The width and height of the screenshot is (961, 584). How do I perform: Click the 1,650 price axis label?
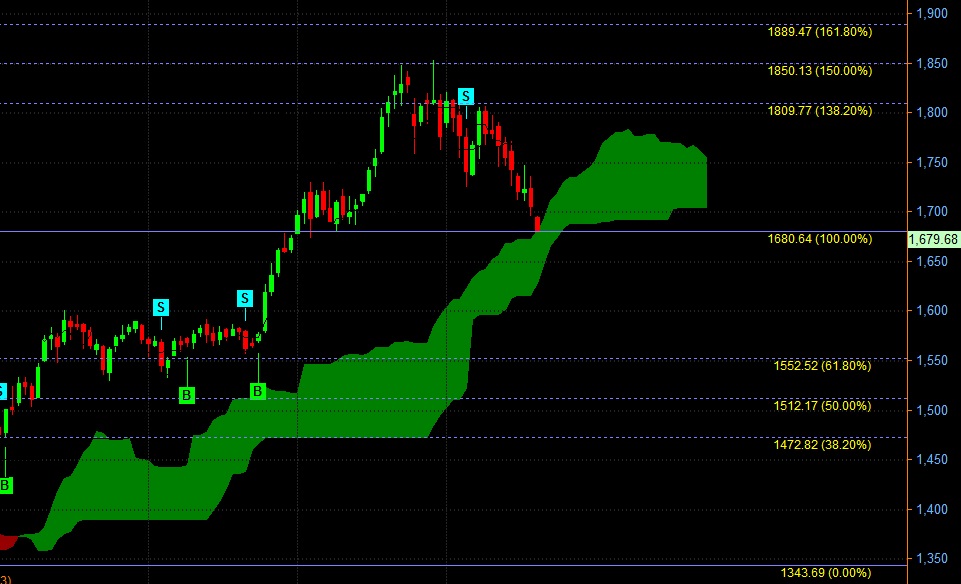(x=932, y=262)
